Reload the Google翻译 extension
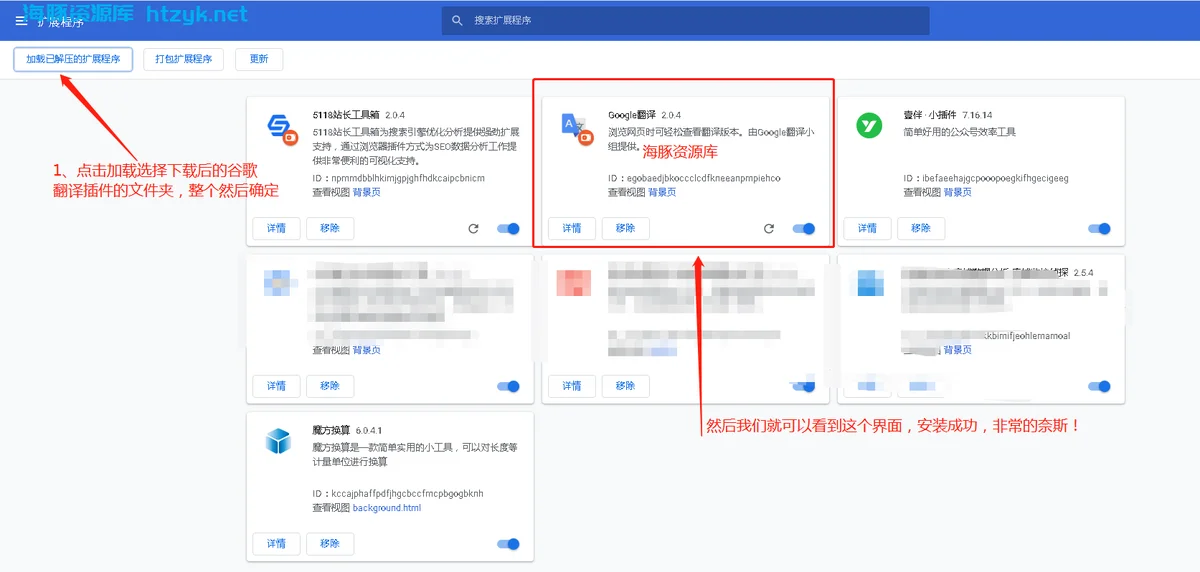 tap(768, 229)
